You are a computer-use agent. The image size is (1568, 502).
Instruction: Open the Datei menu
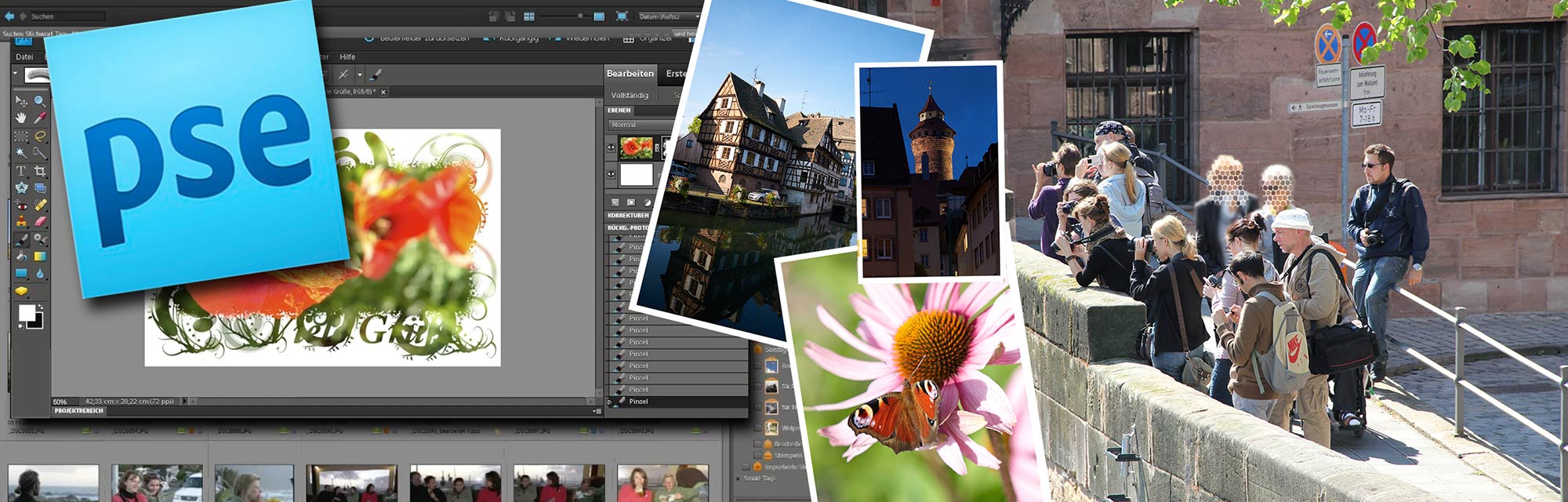24,57
